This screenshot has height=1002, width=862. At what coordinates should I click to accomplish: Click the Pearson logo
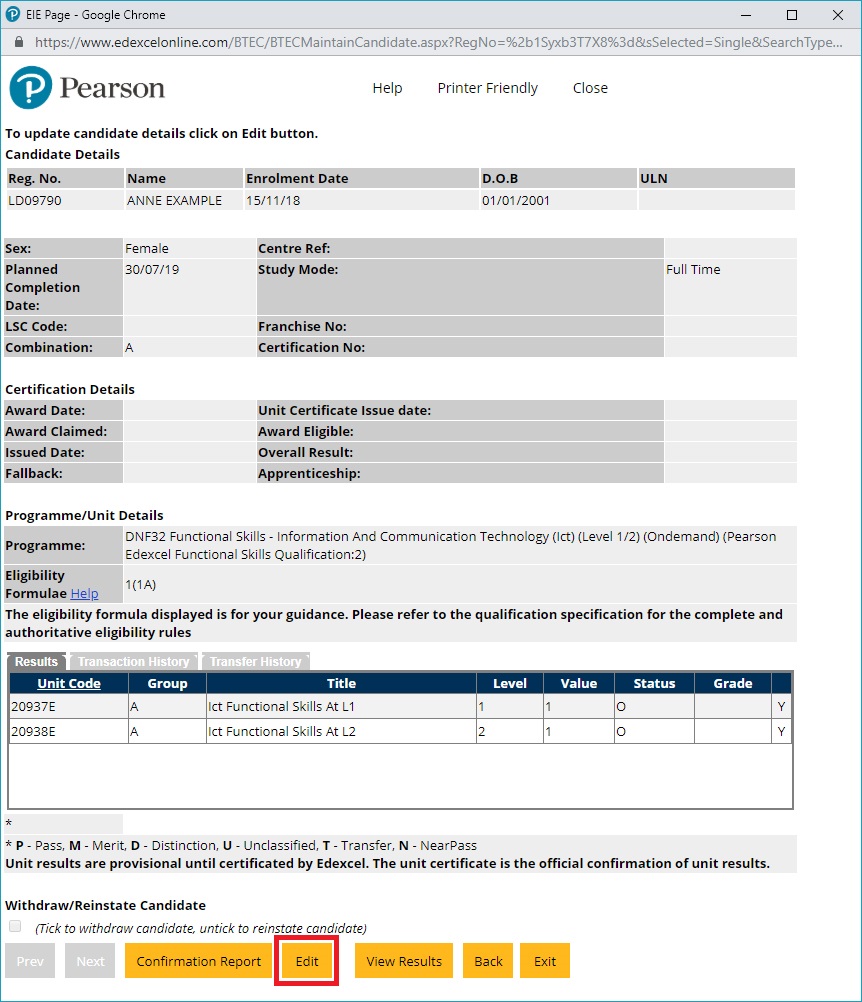87,88
